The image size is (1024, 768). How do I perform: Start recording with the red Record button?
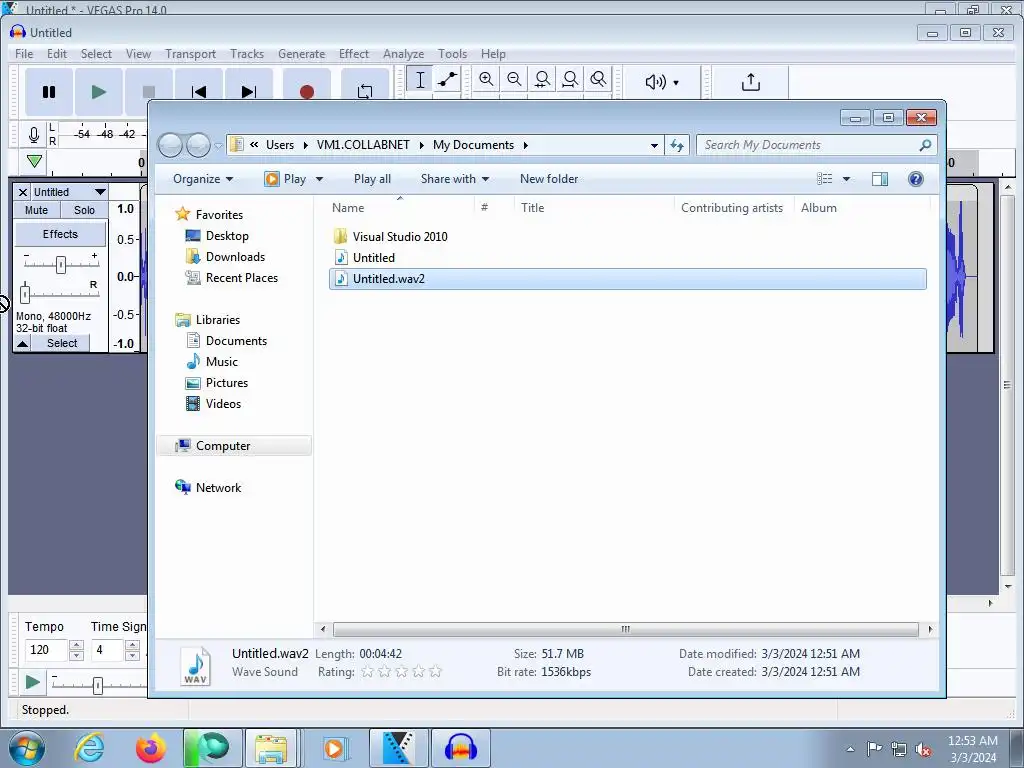[x=306, y=92]
